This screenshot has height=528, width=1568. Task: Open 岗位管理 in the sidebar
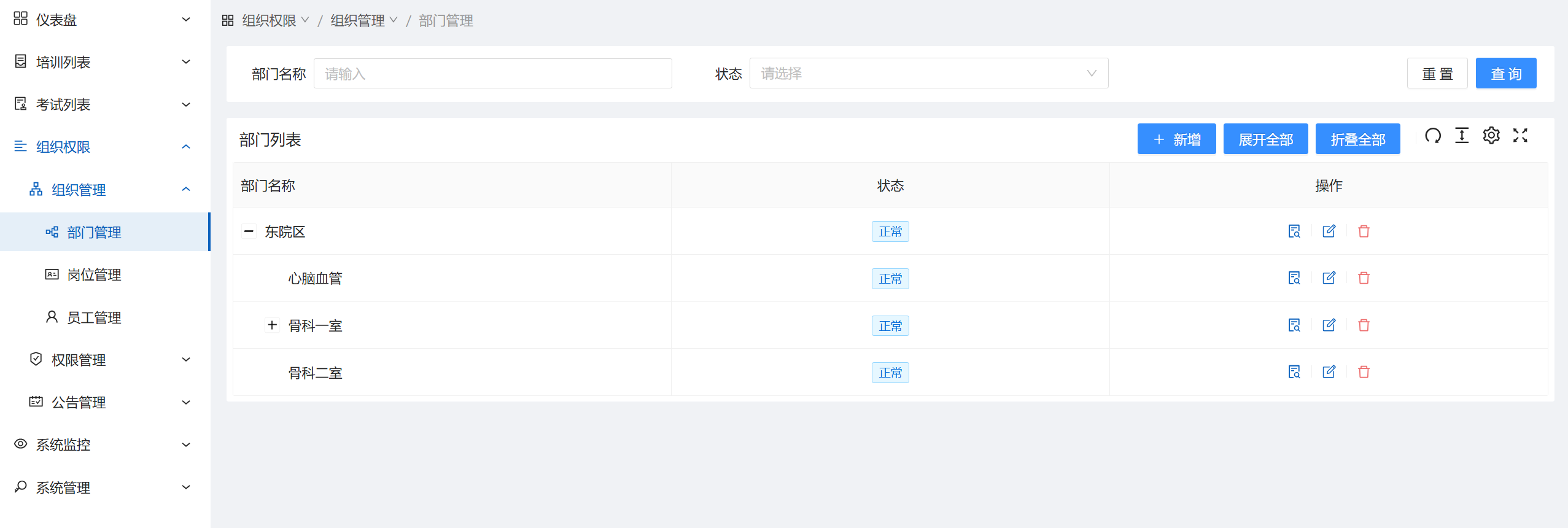[x=94, y=275]
